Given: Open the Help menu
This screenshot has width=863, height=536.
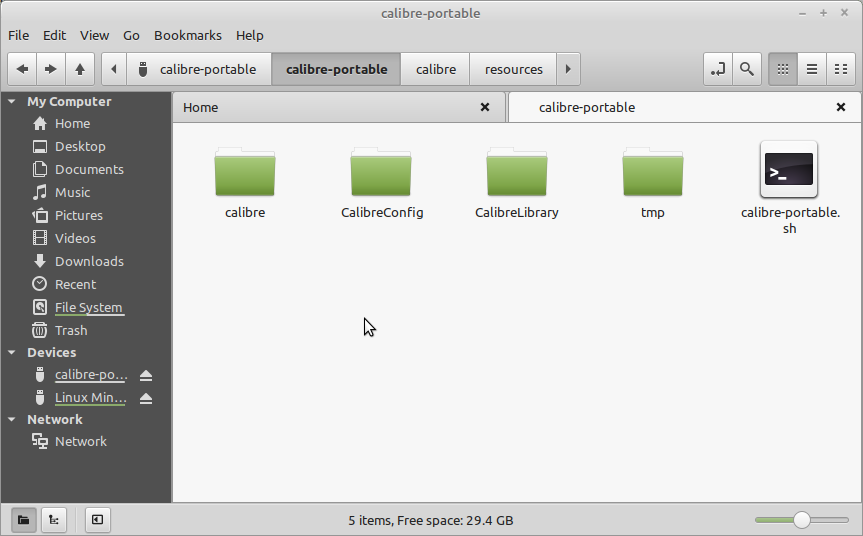Looking at the screenshot, I should pyautogui.click(x=249, y=36).
